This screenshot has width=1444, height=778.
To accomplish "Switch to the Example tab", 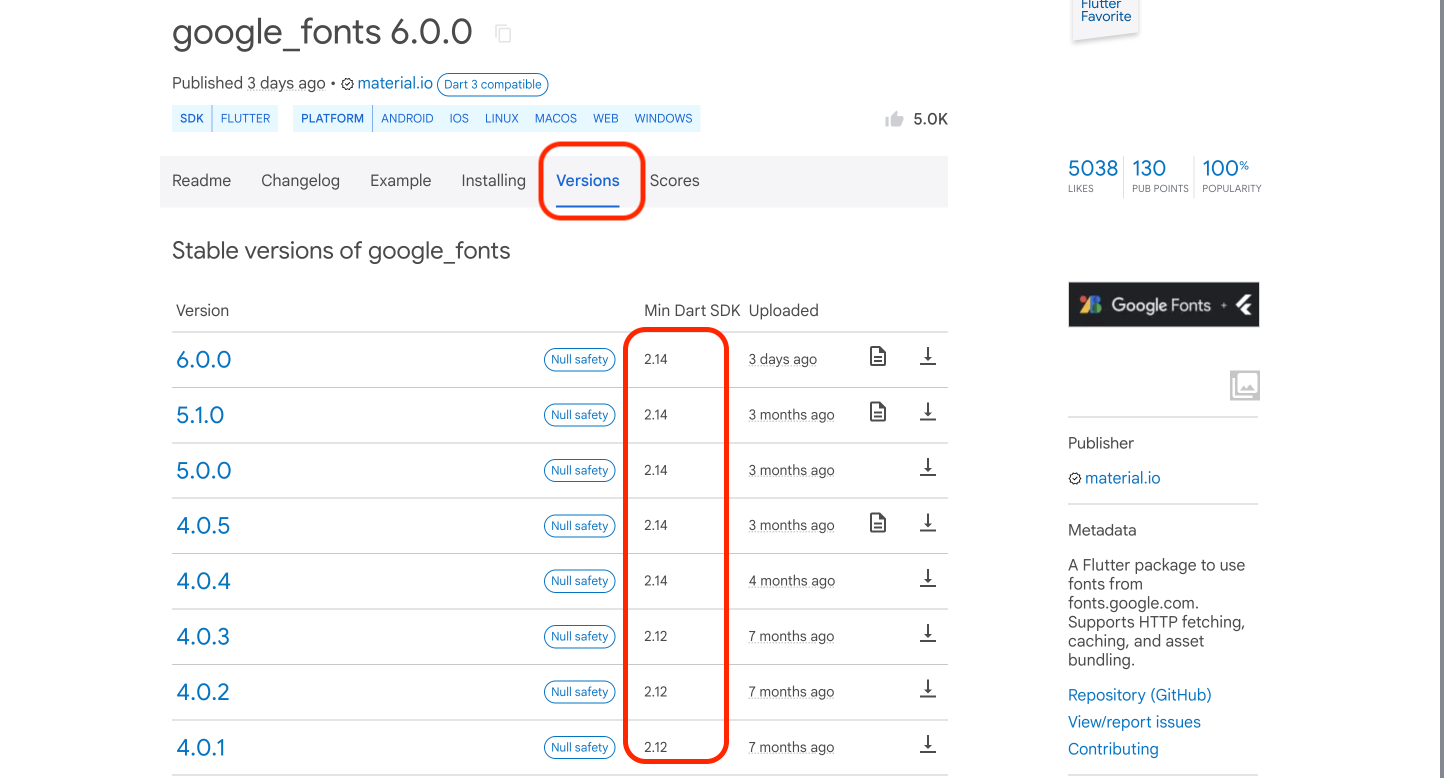I will tap(400, 181).
